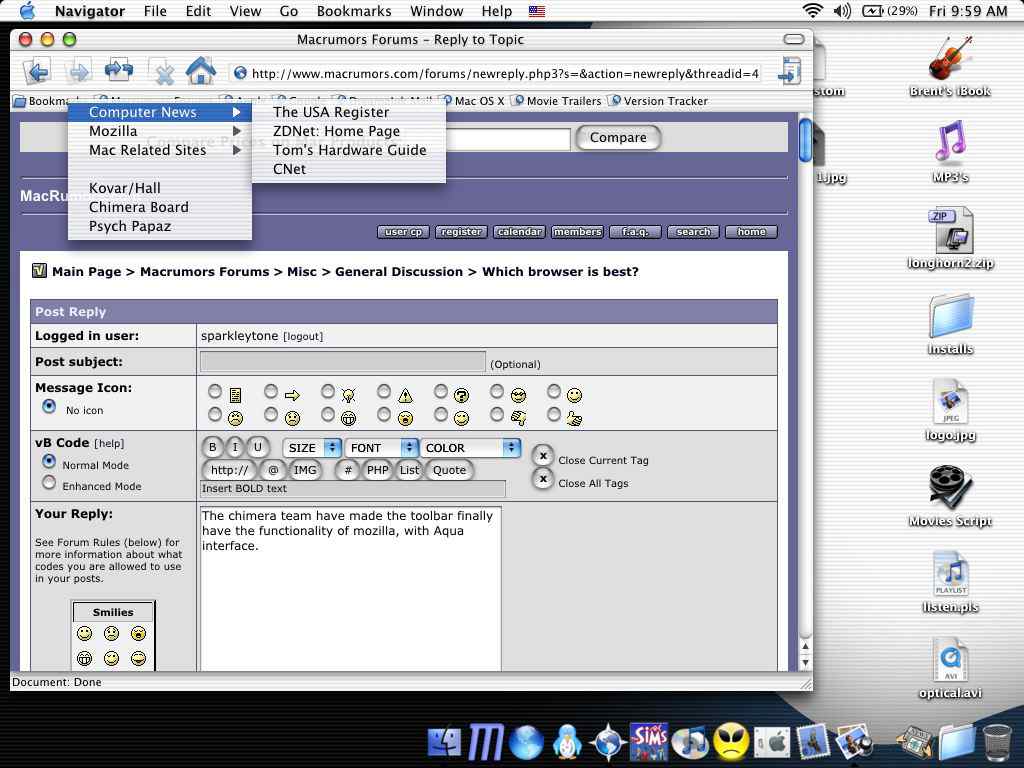Screen dimensions: 1024x768
Task: Open the Bookmarks menu in the menu bar
Action: tap(353, 10)
